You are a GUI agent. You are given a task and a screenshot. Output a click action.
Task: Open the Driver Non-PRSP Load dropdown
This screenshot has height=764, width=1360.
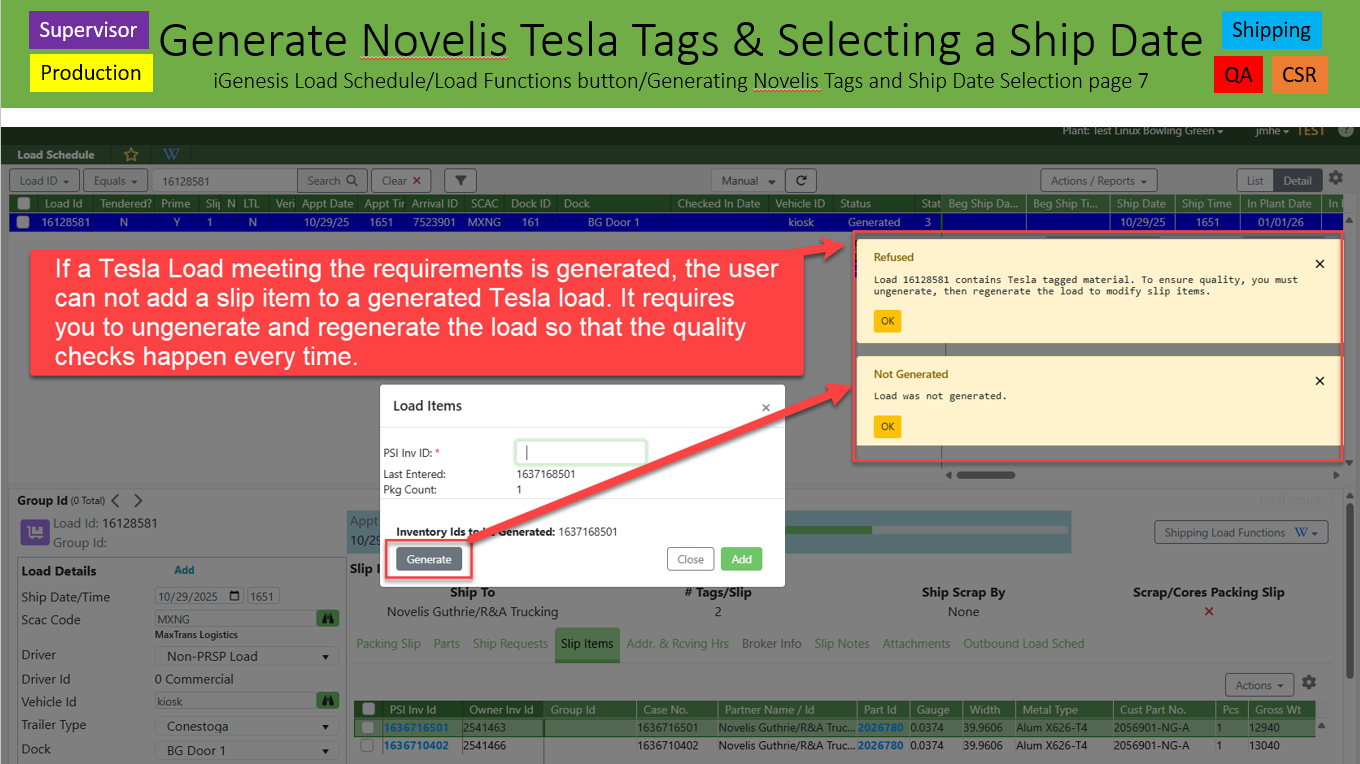[x=245, y=656]
